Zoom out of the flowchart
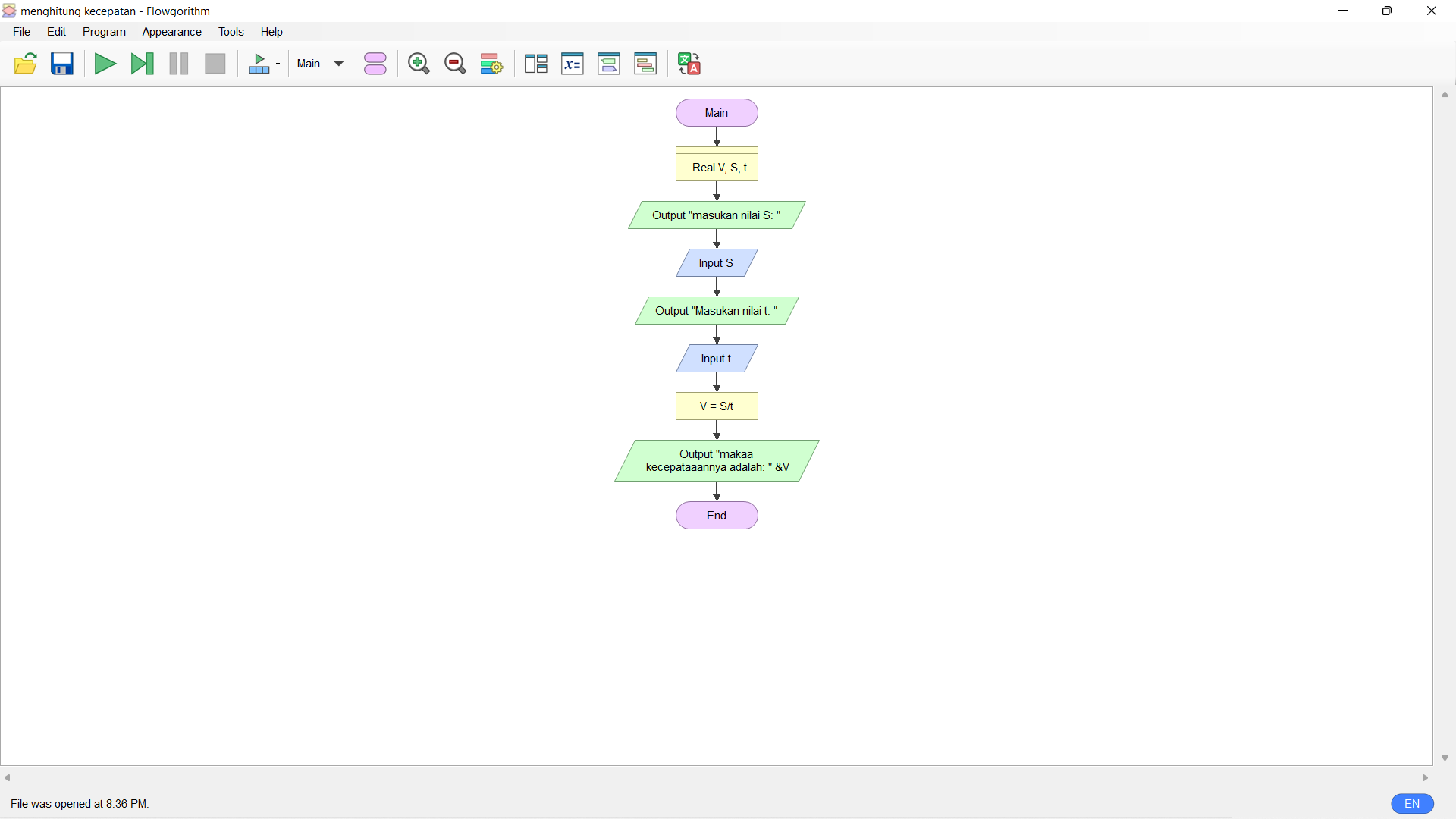 pos(455,64)
